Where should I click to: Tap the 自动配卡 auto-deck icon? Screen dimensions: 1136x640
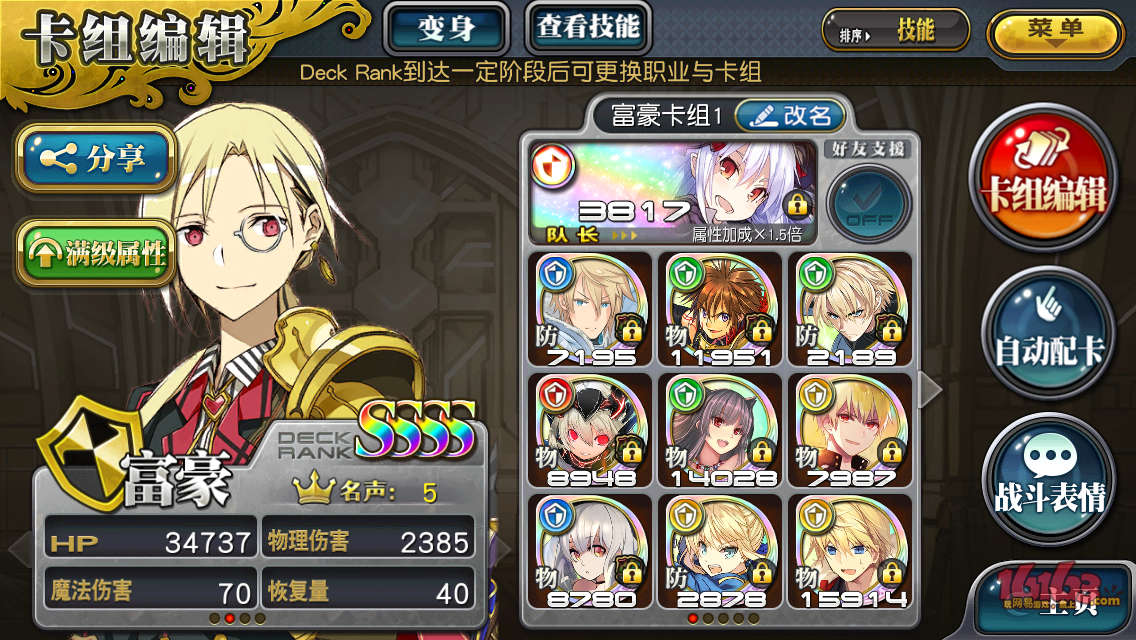click(x=1048, y=333)
